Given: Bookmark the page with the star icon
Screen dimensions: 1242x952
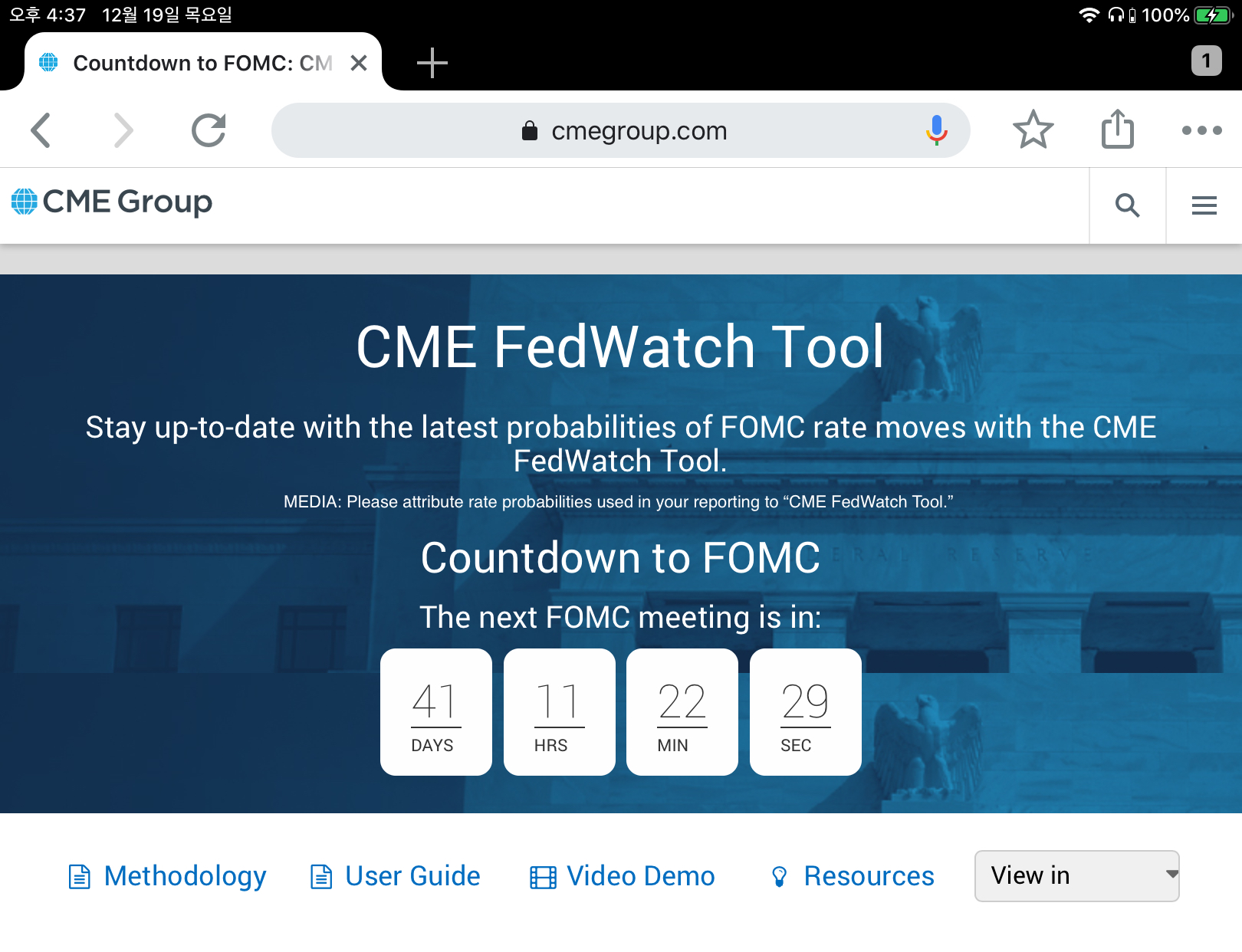Looking at the screenshot, I should (1033, 130).
